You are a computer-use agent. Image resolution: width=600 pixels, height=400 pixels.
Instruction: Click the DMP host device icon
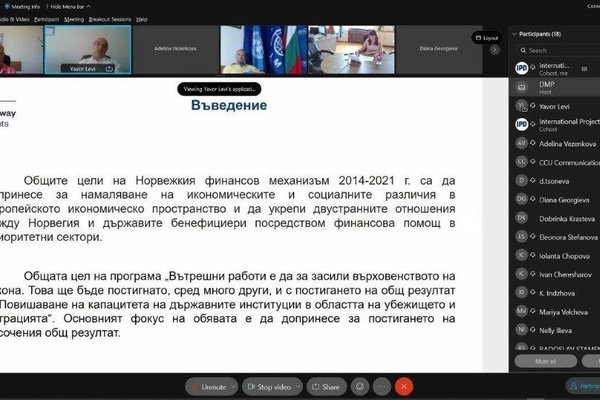[522, 87]
